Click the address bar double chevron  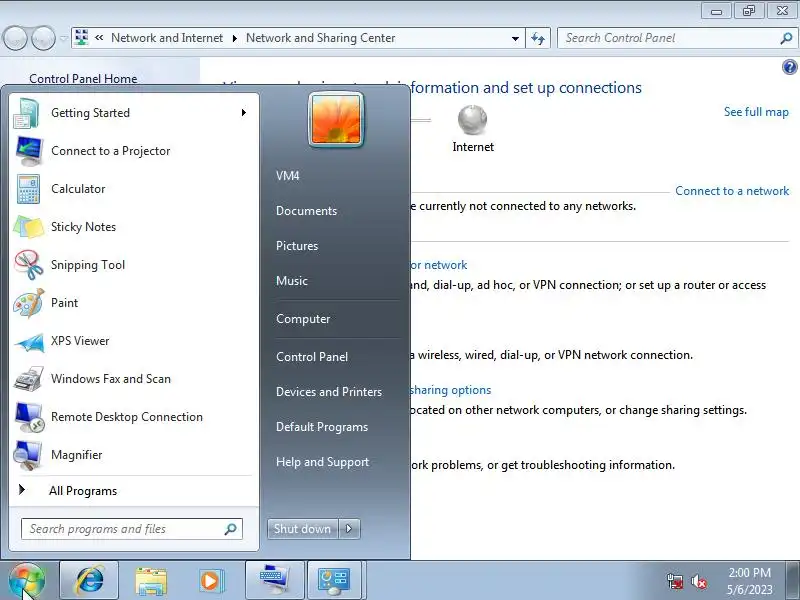pos(99,37)
